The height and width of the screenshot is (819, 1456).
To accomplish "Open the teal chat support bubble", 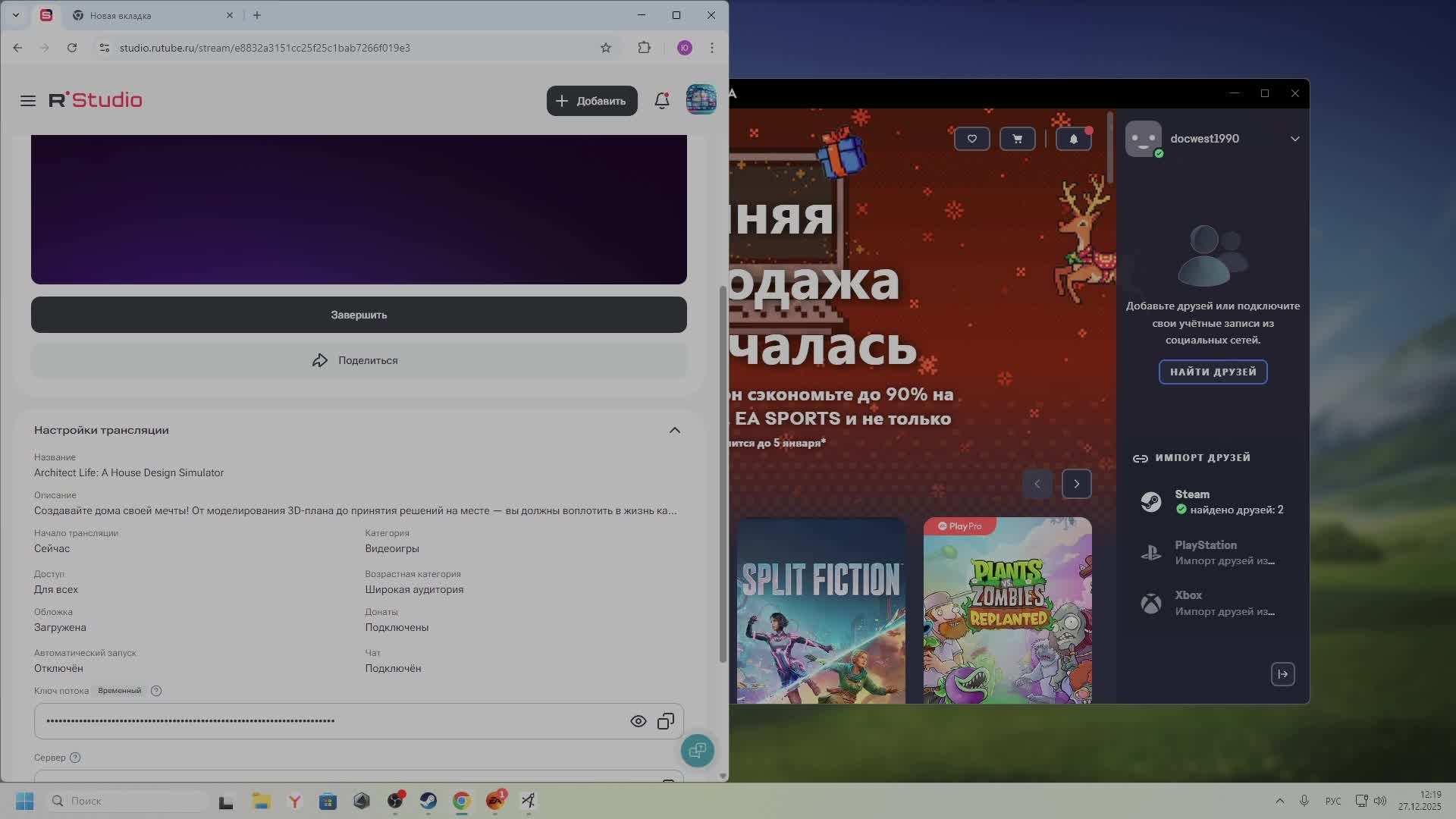I will click(x=697, y=751).
